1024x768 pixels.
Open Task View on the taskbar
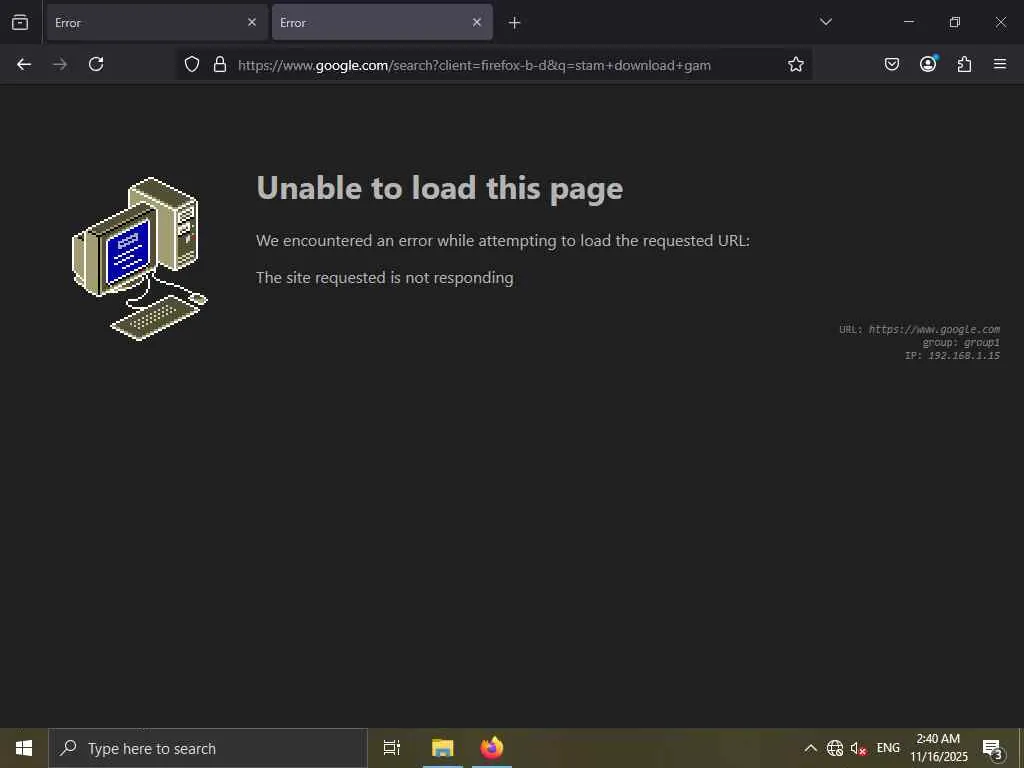pyautogui.click(x=392, y=748)
